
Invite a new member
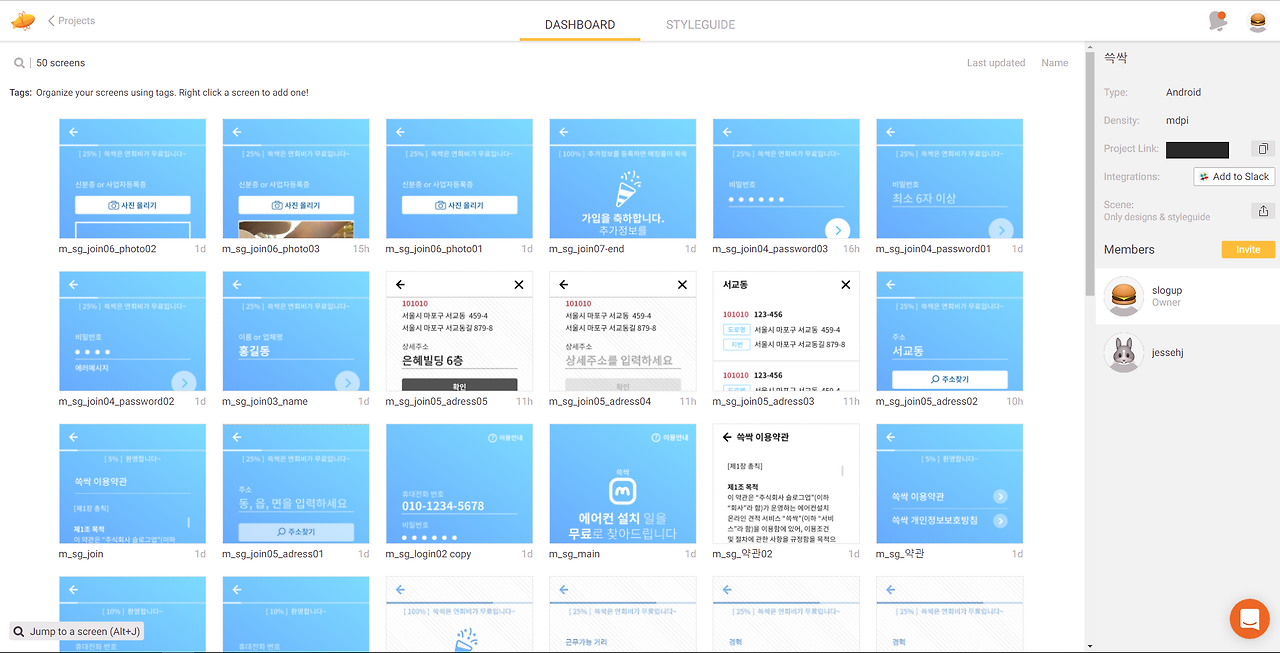tap(1248, 249)
